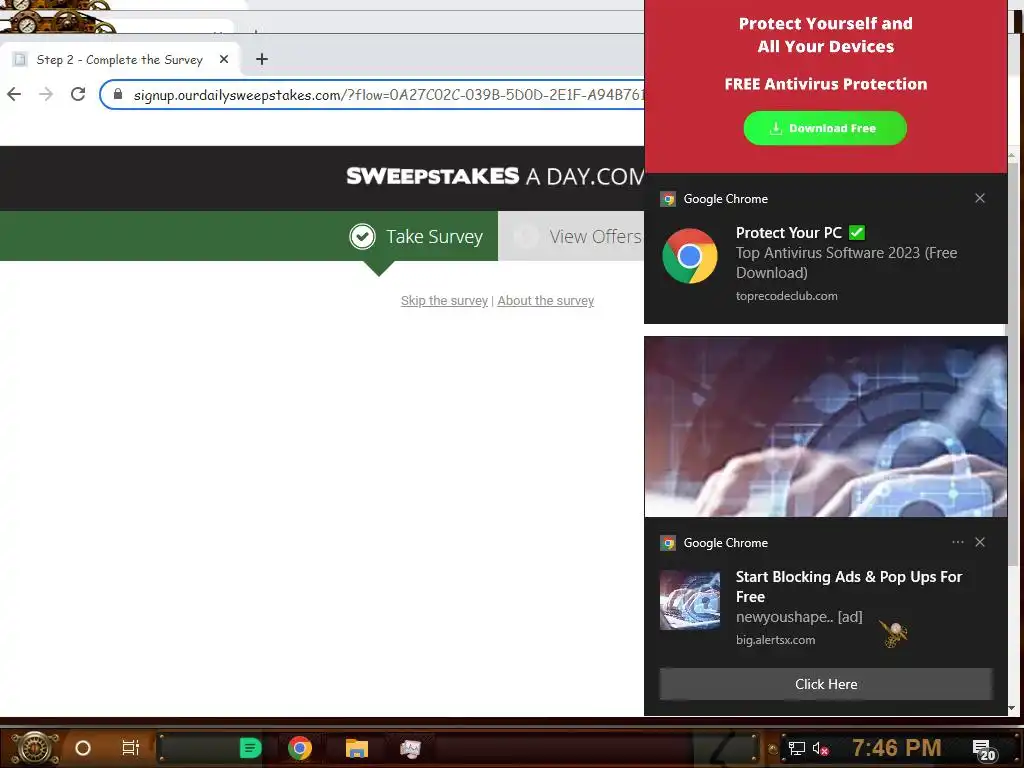Click the keyboard security ad image
The width and height of the screenshot is (1024, 768).
[x=825, y=426]
